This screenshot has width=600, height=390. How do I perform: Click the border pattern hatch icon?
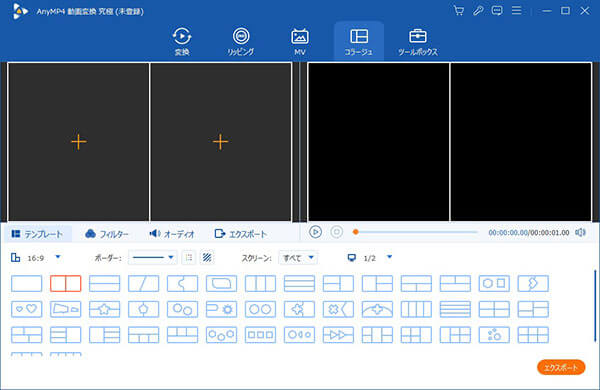click(207, 258)
